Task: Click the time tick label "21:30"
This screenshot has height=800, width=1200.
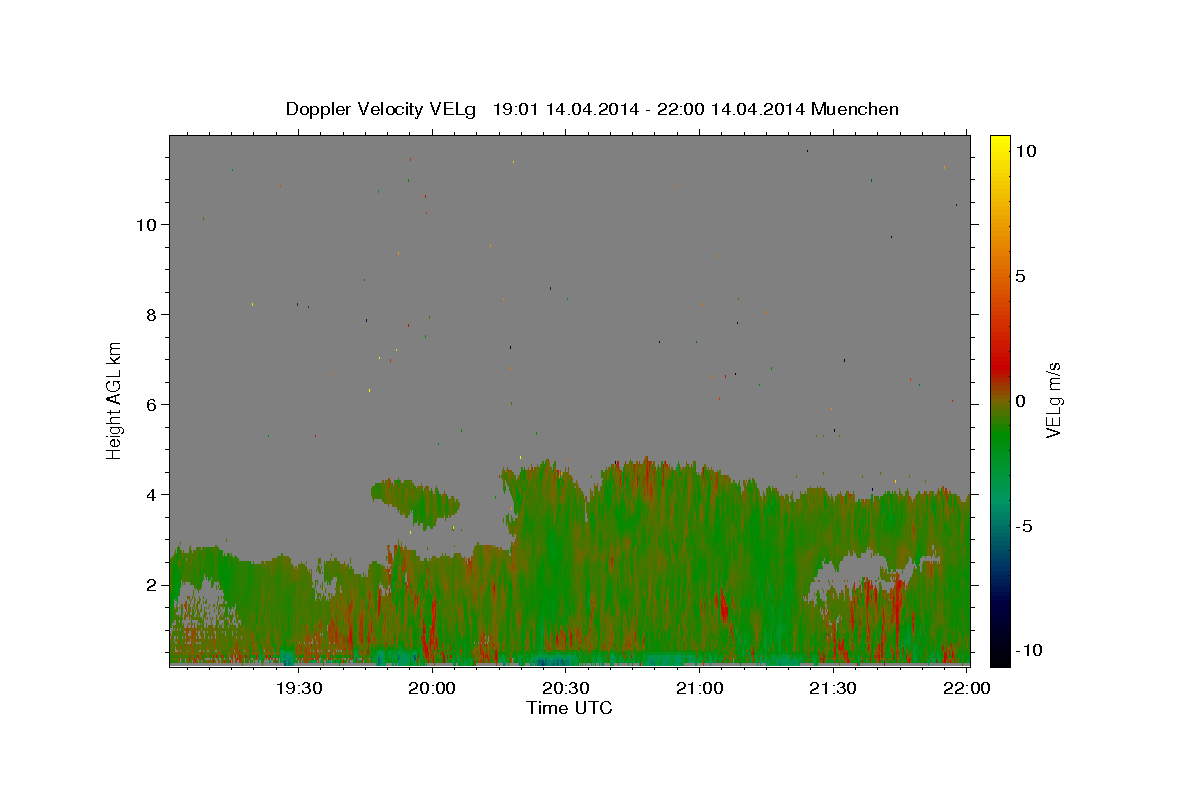Action: [x=833, y=688]
